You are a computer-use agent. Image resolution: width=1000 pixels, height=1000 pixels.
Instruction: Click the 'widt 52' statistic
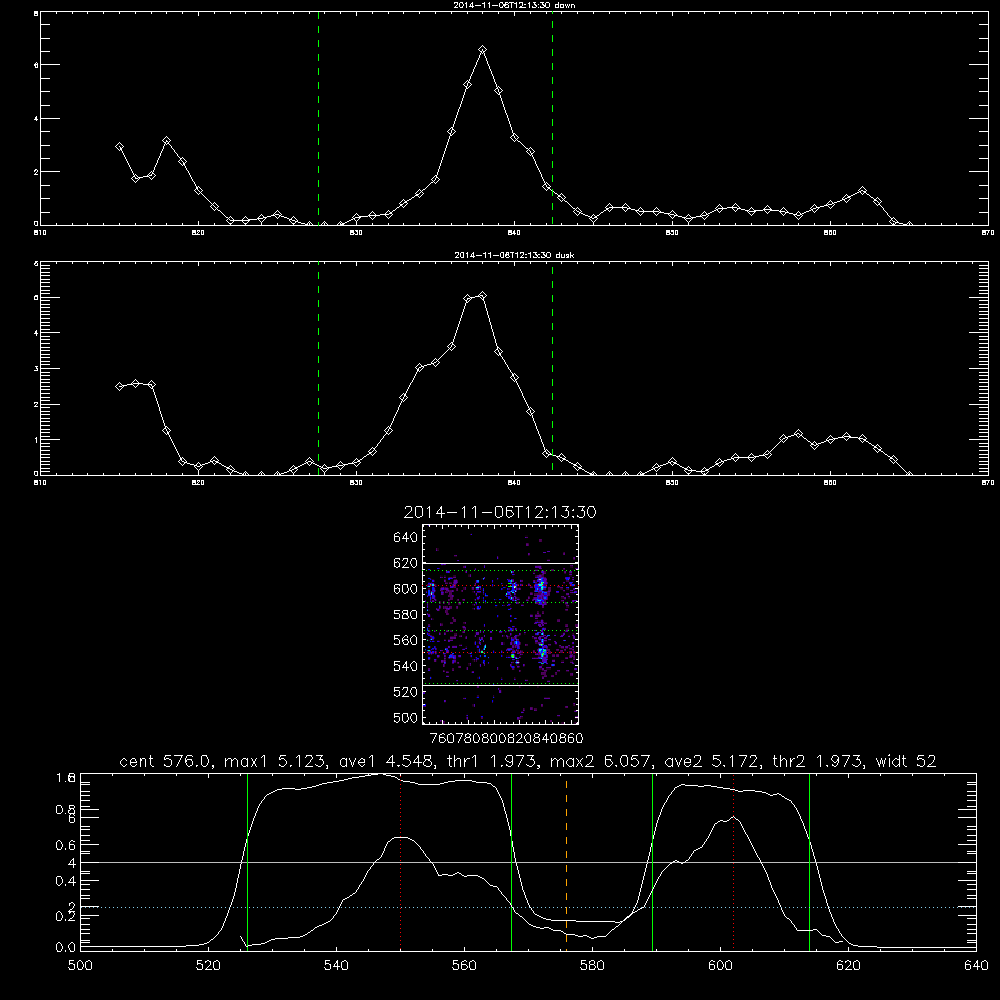tap(906, 761)
